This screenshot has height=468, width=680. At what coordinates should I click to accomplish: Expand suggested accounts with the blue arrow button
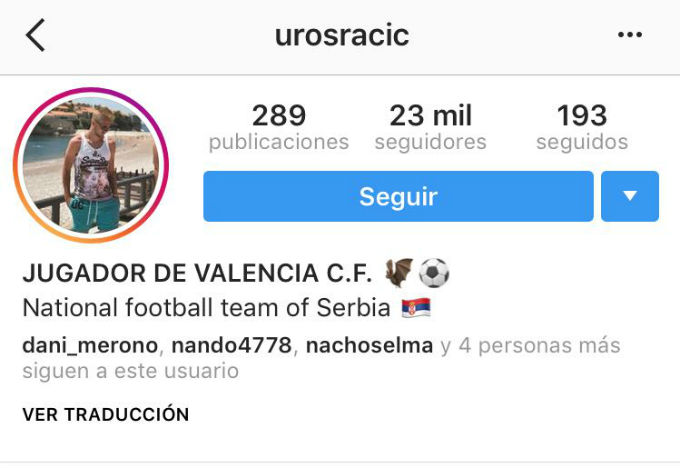(630, 196)
